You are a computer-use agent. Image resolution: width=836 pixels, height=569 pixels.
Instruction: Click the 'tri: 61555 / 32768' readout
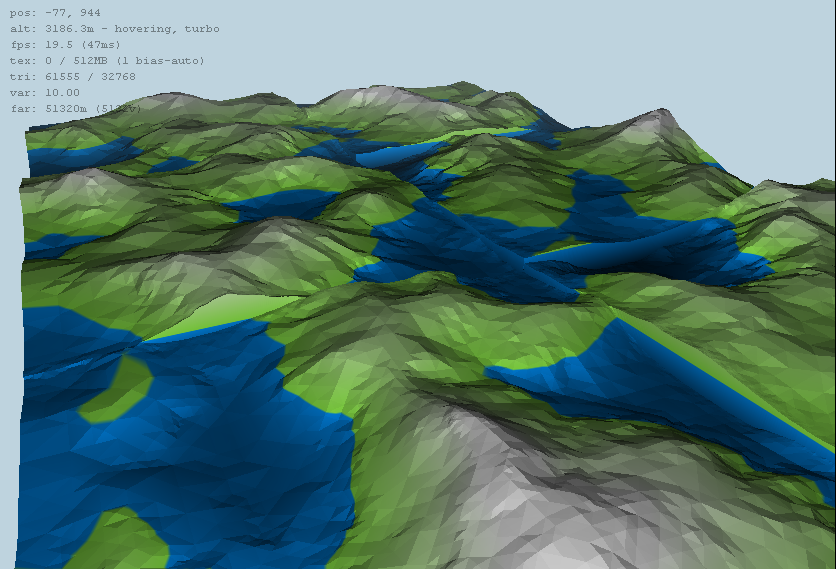pyautogui.click(x=73, y=77)
